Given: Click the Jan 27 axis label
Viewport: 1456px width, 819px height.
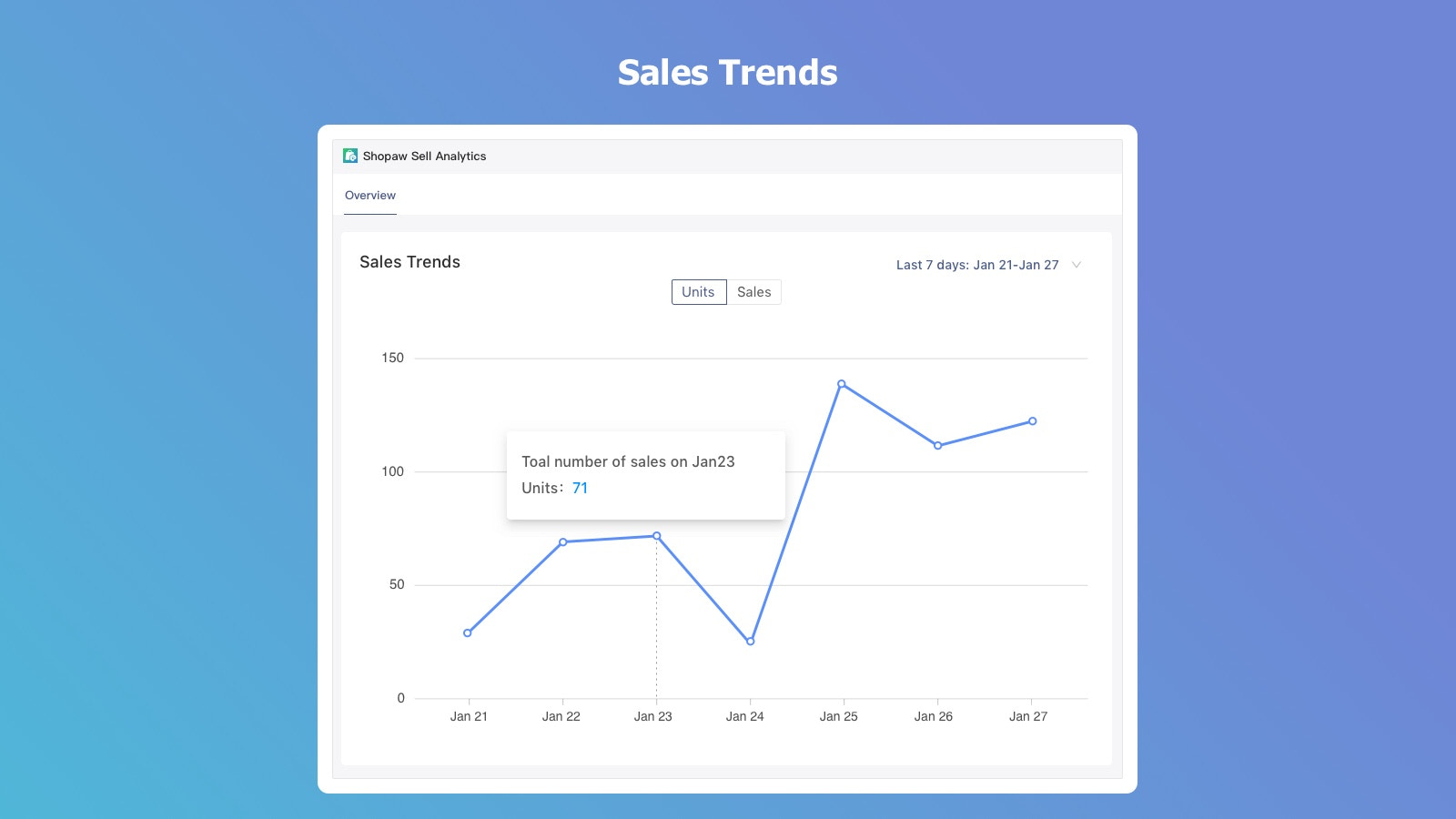Looking at the screenshot, I should [x=1028, y=716].
